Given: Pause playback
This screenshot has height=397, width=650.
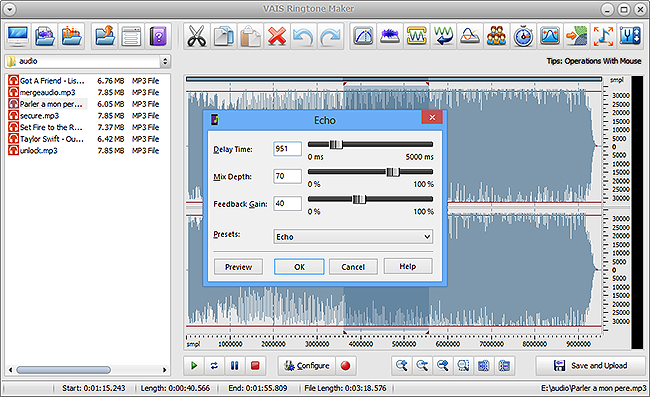Looking at the screenshot, I should [x=234, y=366].
